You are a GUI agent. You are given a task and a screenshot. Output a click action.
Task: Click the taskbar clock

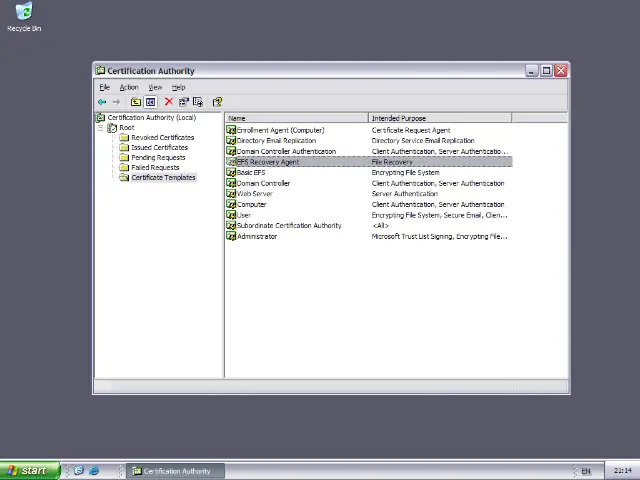tap(623, 471)
